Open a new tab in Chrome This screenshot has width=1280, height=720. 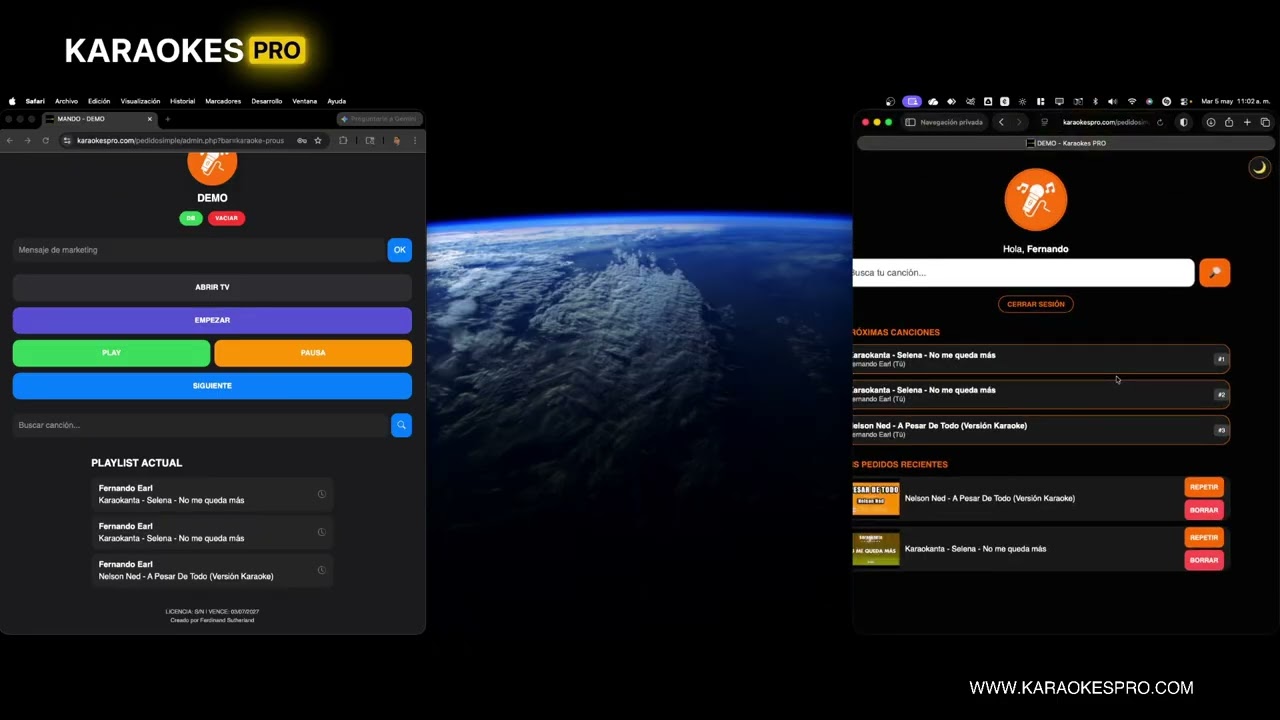pyautogui.click(x=167, y=119)
